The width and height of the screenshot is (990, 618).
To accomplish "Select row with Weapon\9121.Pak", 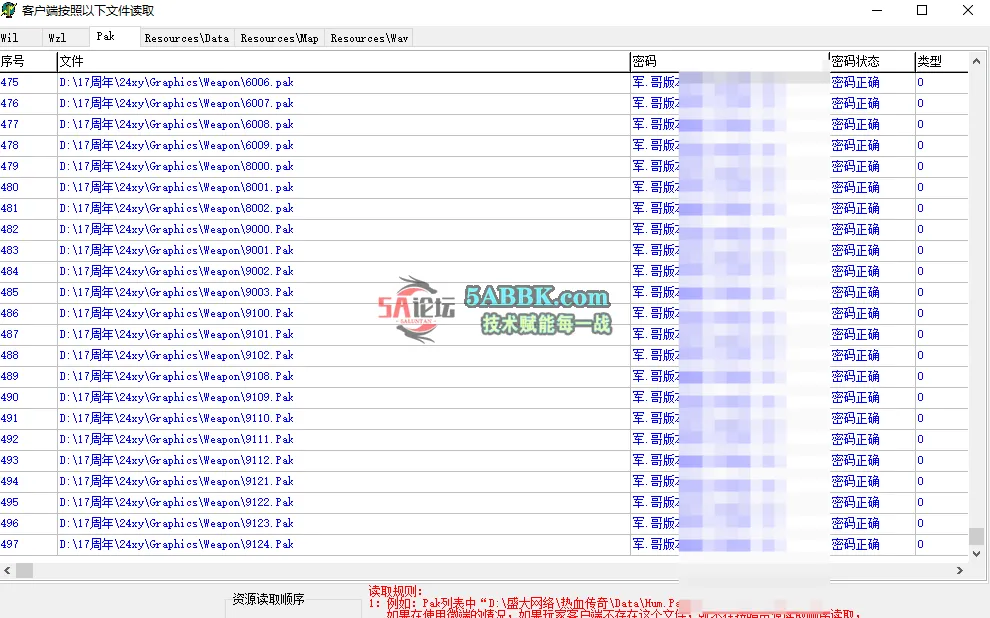I will tap(484, 481).
